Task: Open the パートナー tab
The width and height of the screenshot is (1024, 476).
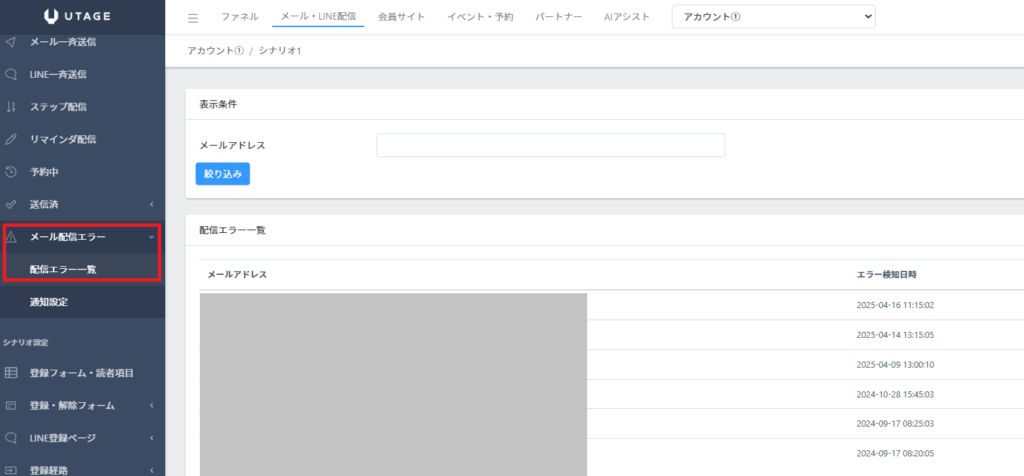Action: [x=558, y=17]
